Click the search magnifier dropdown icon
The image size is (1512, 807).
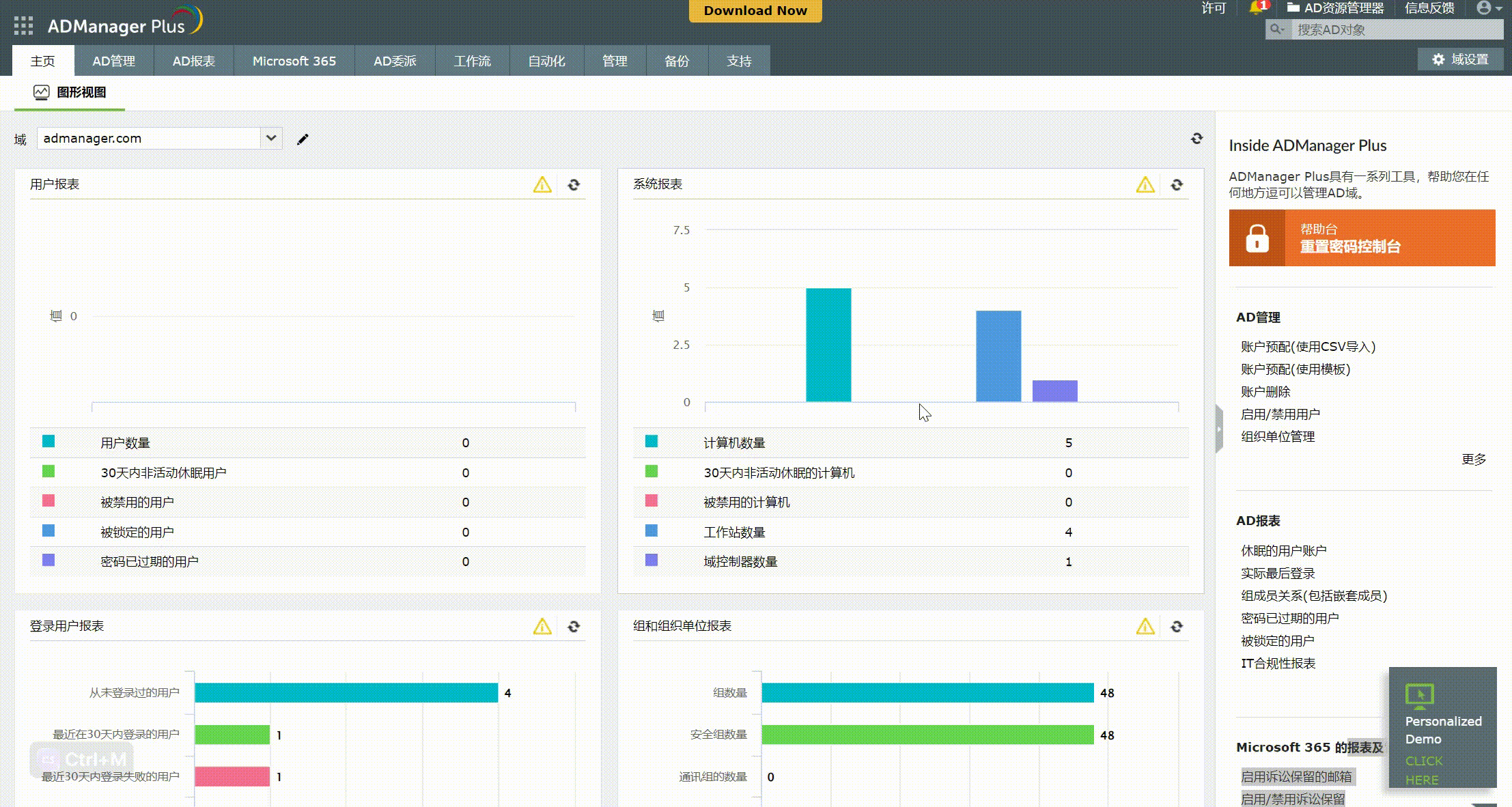tap(1278, 29)
